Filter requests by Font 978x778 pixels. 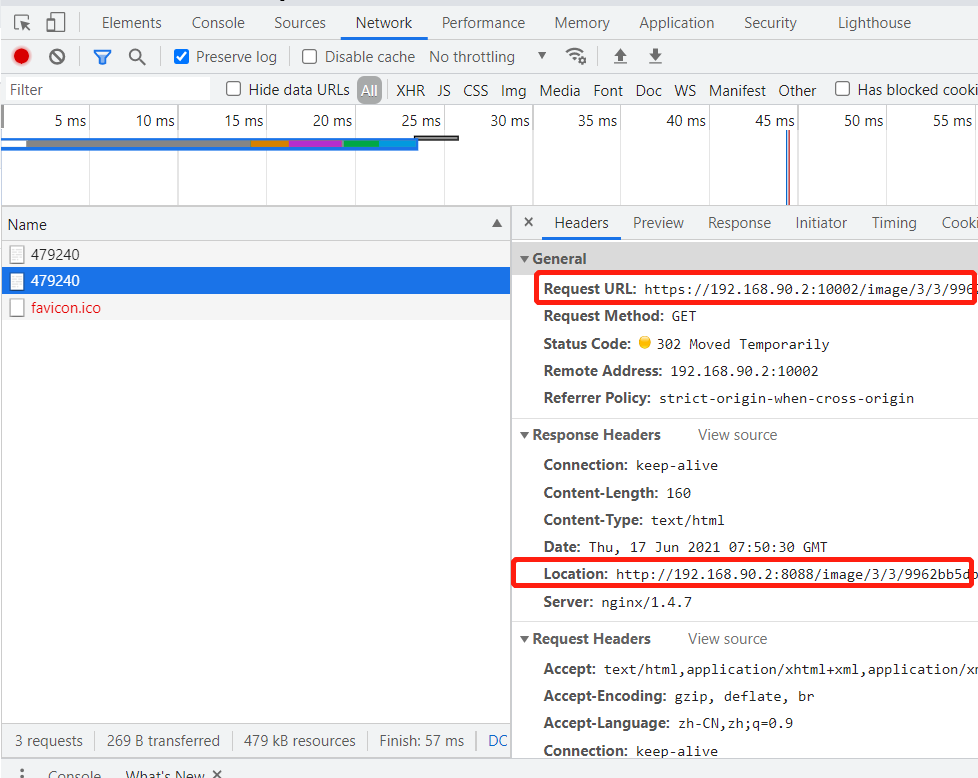pyautogui.click(x=608, y=90)
